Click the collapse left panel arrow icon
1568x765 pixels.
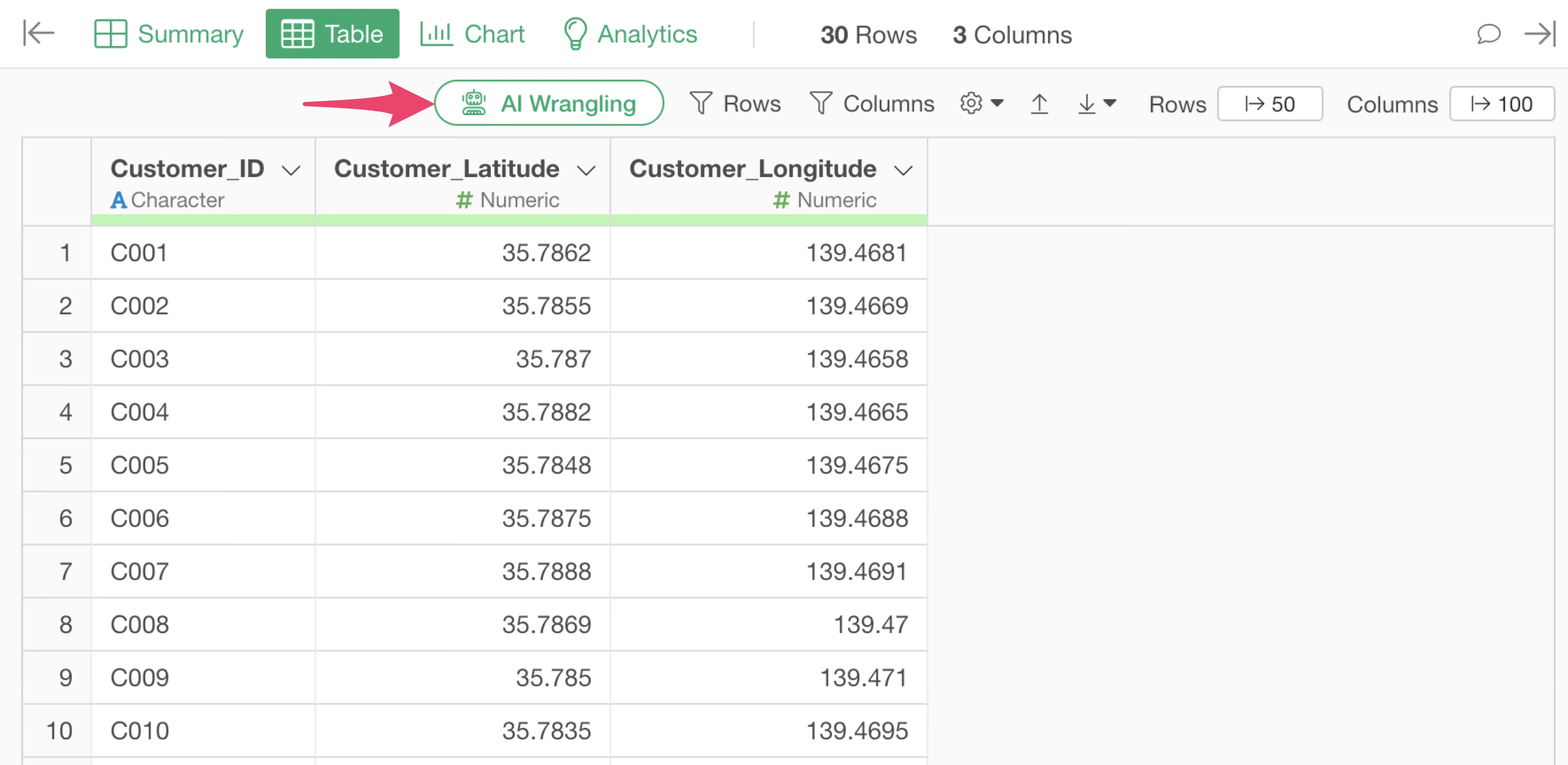(39, 33)
